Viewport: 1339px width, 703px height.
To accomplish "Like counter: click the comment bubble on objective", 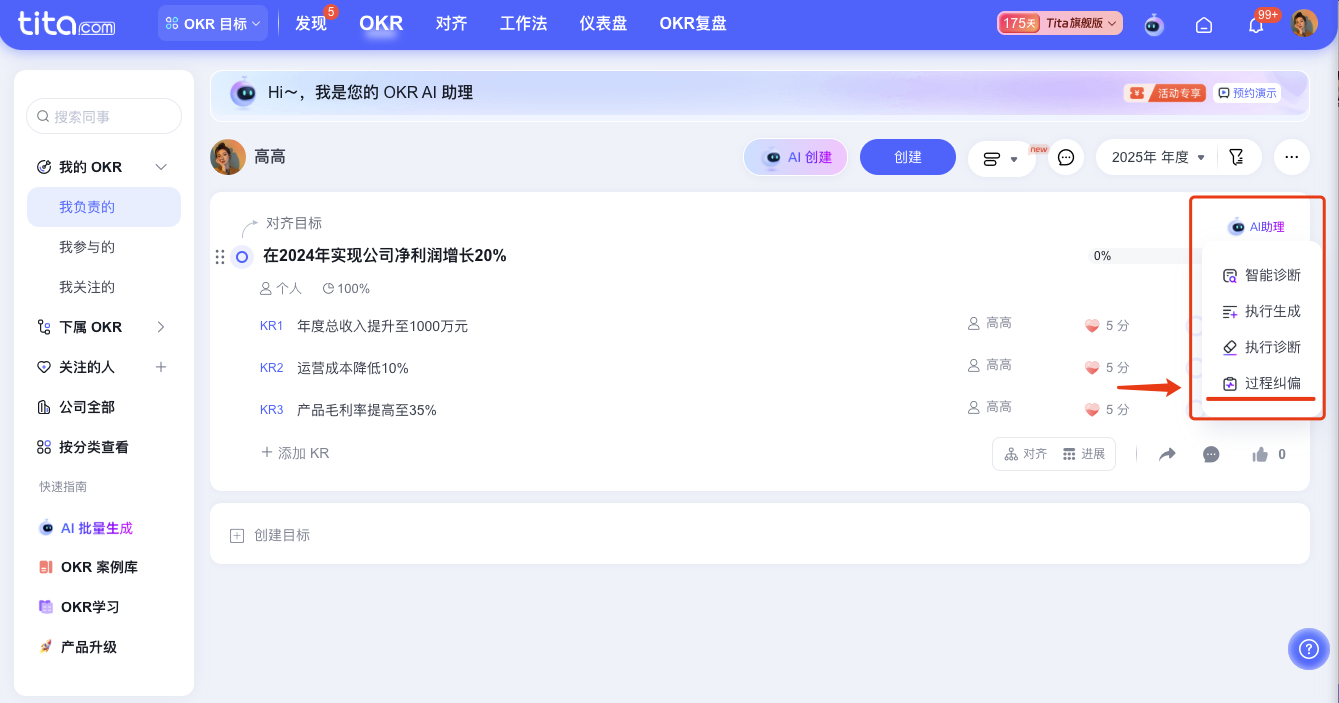I will click(1211, 454).
